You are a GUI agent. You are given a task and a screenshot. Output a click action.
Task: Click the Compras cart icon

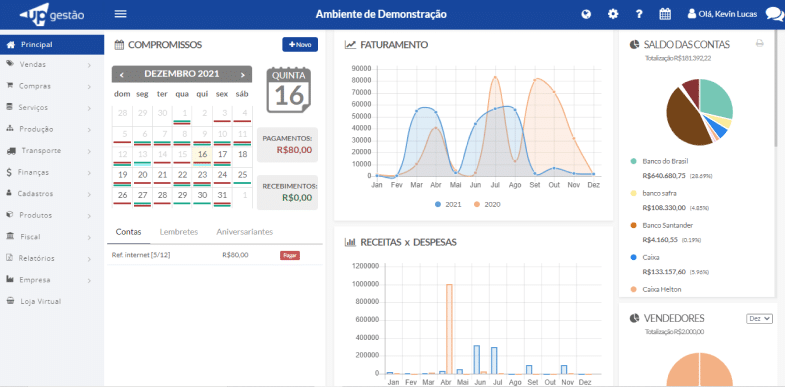pos(10,86)
